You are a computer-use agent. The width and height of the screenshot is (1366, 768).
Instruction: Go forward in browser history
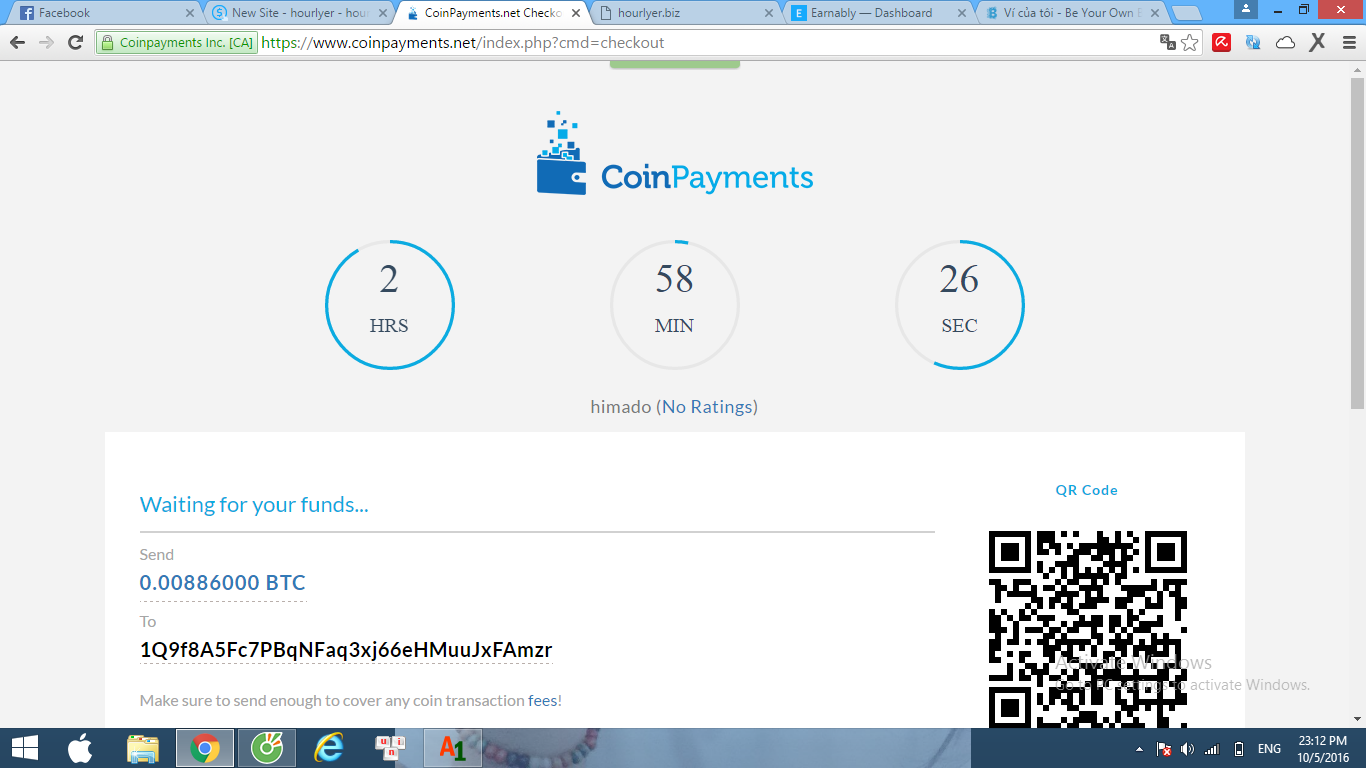[x=46, y=43]
